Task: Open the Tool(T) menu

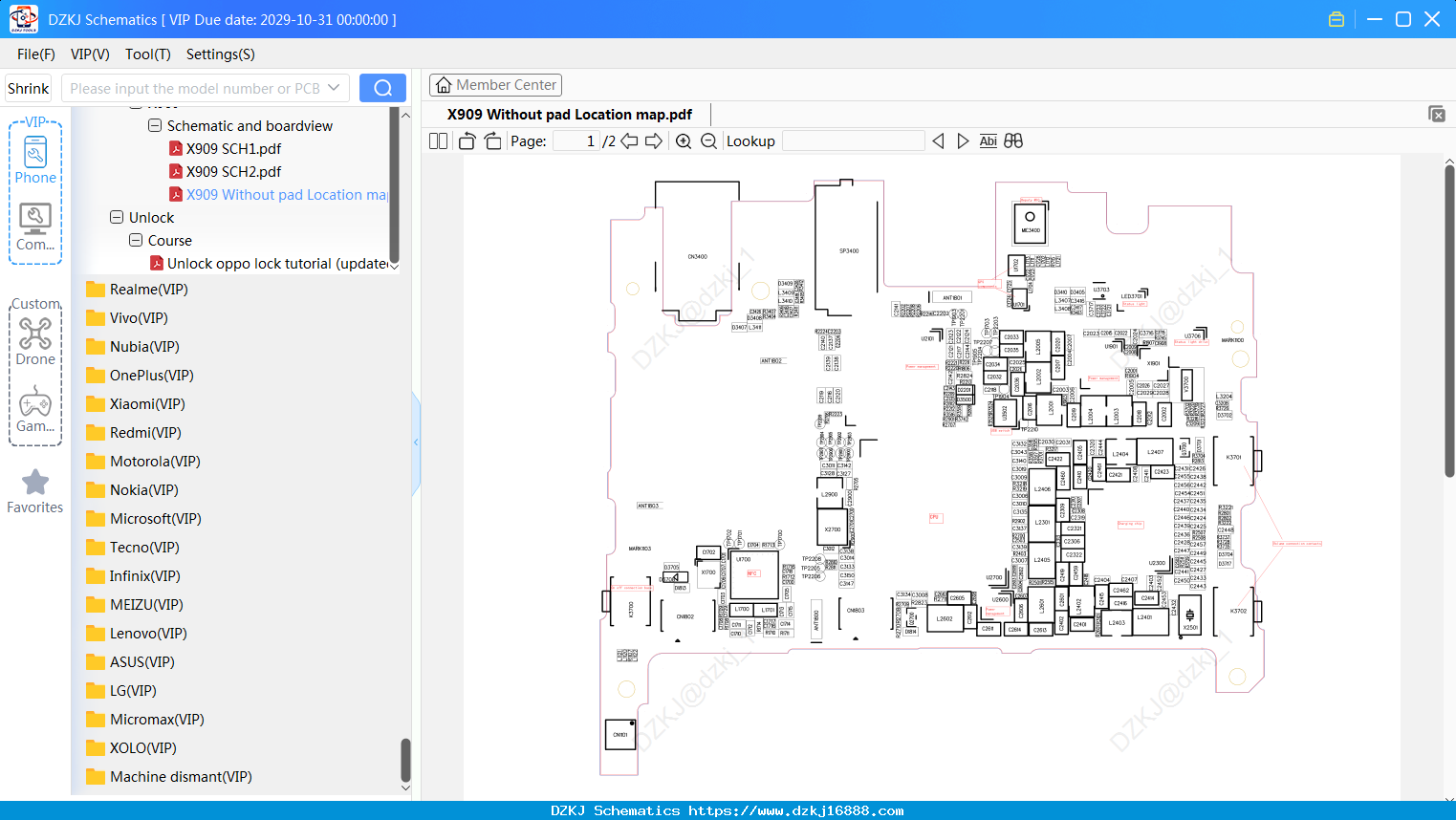Action: pyautogui.click(x=148, y=54)
